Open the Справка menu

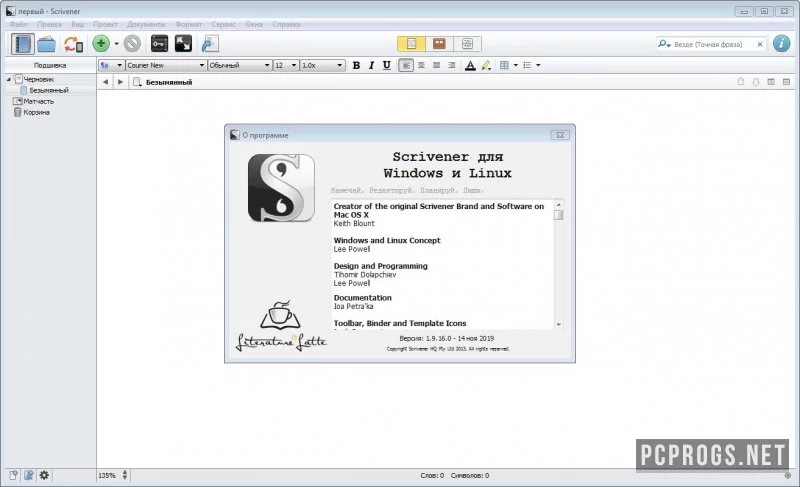pyautogui.click(x=286, y=24)
